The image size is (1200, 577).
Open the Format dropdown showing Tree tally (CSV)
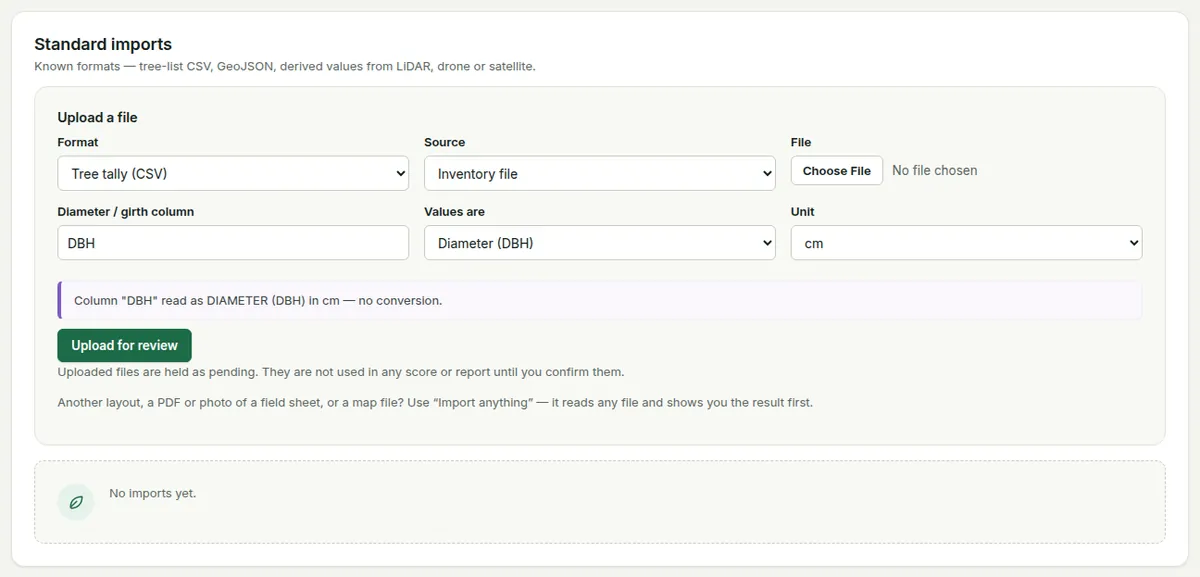[233, 173]
